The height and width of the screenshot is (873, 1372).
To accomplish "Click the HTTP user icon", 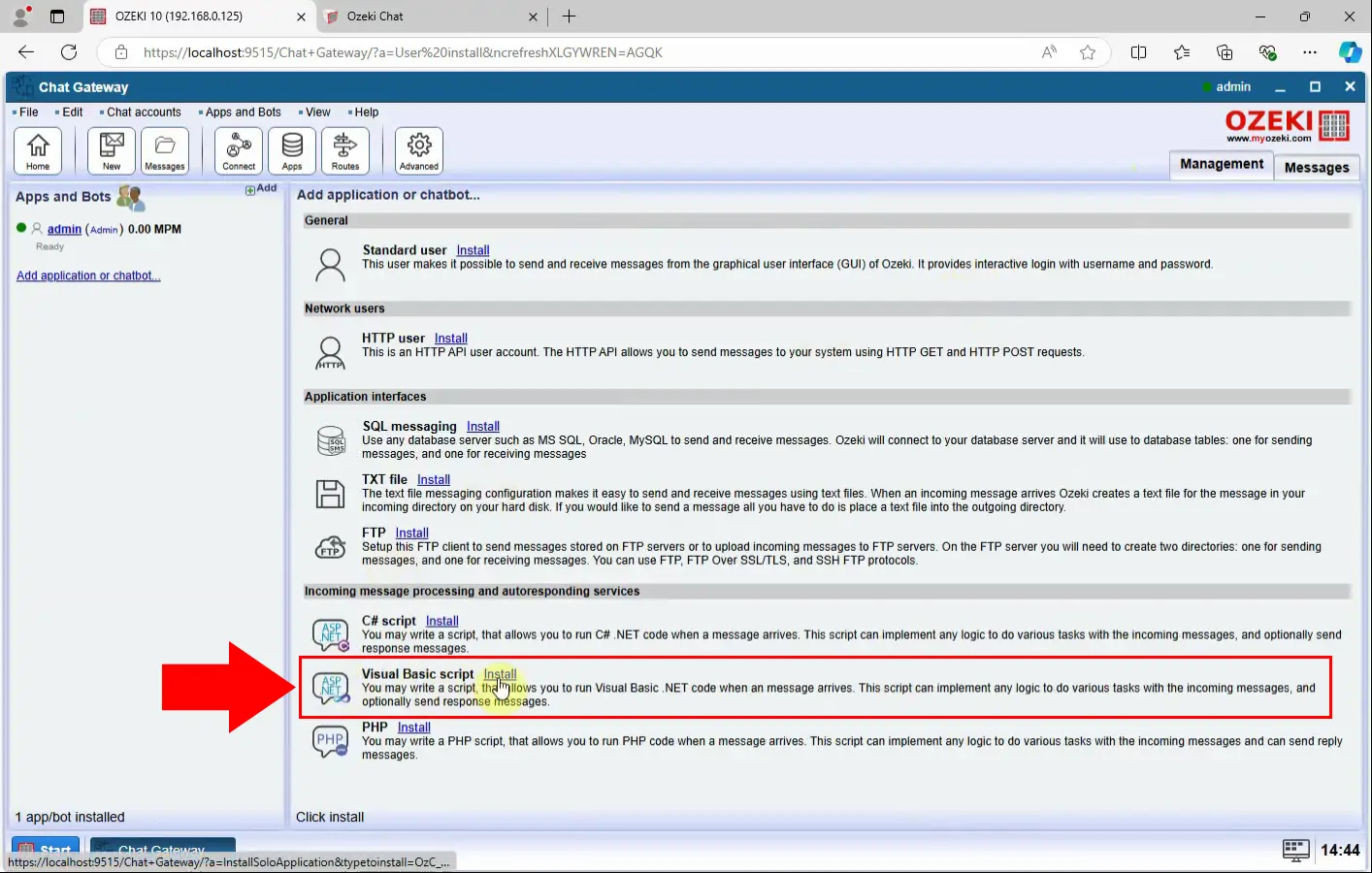I will coord(331,353).
